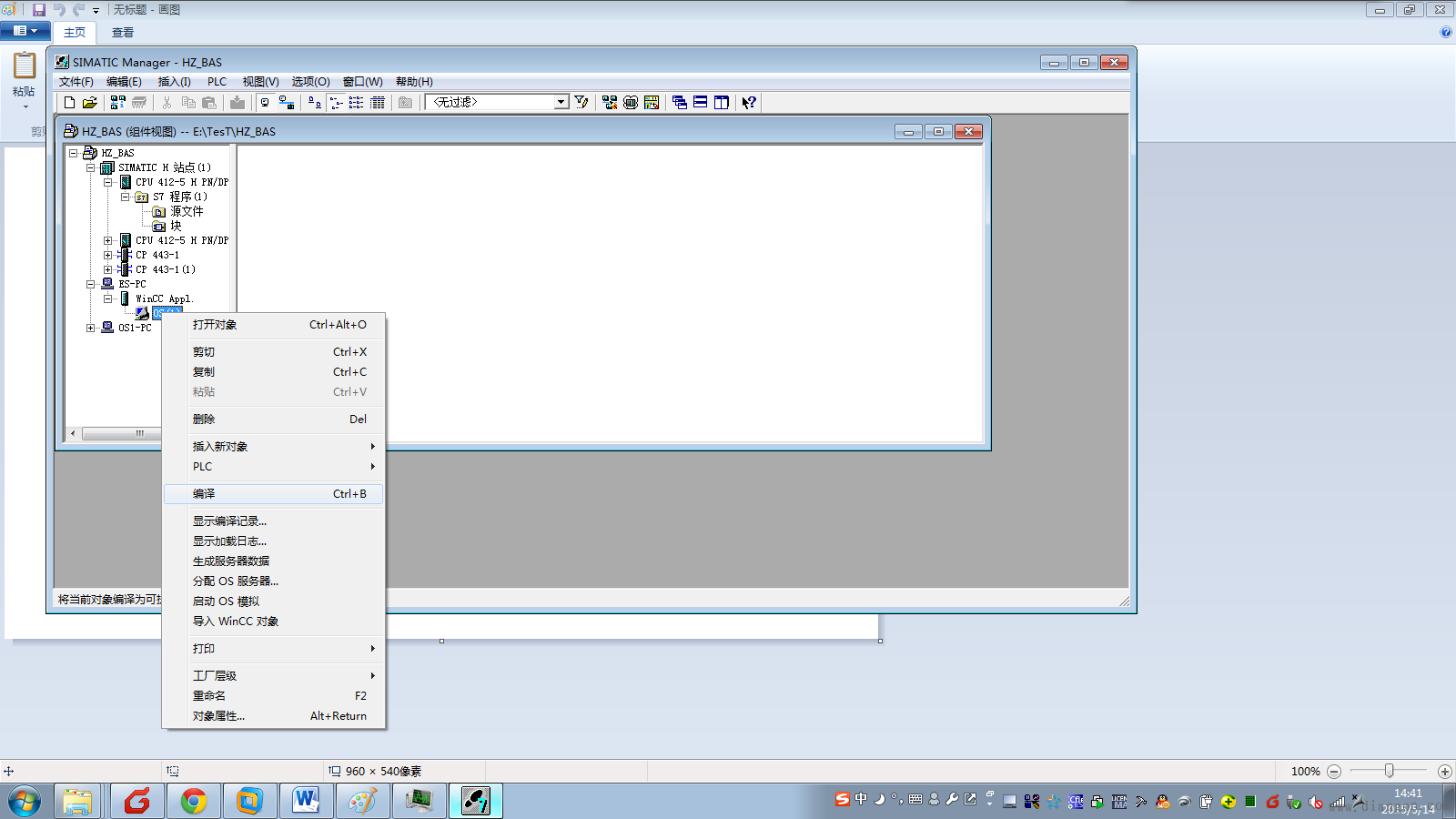
Task: Expand the second CPU 412-5 H PN/DP node
Action: tap(108, 241)
